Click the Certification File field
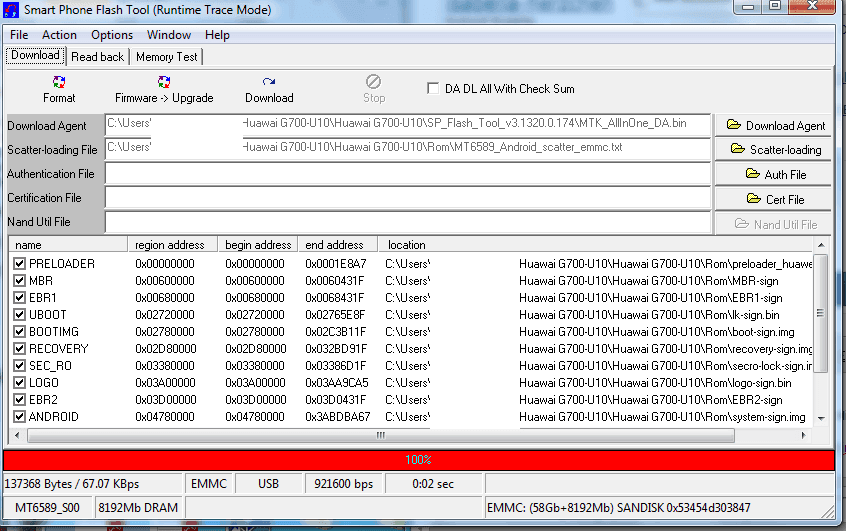The image size is (846, 531). (x=407, y=198)
